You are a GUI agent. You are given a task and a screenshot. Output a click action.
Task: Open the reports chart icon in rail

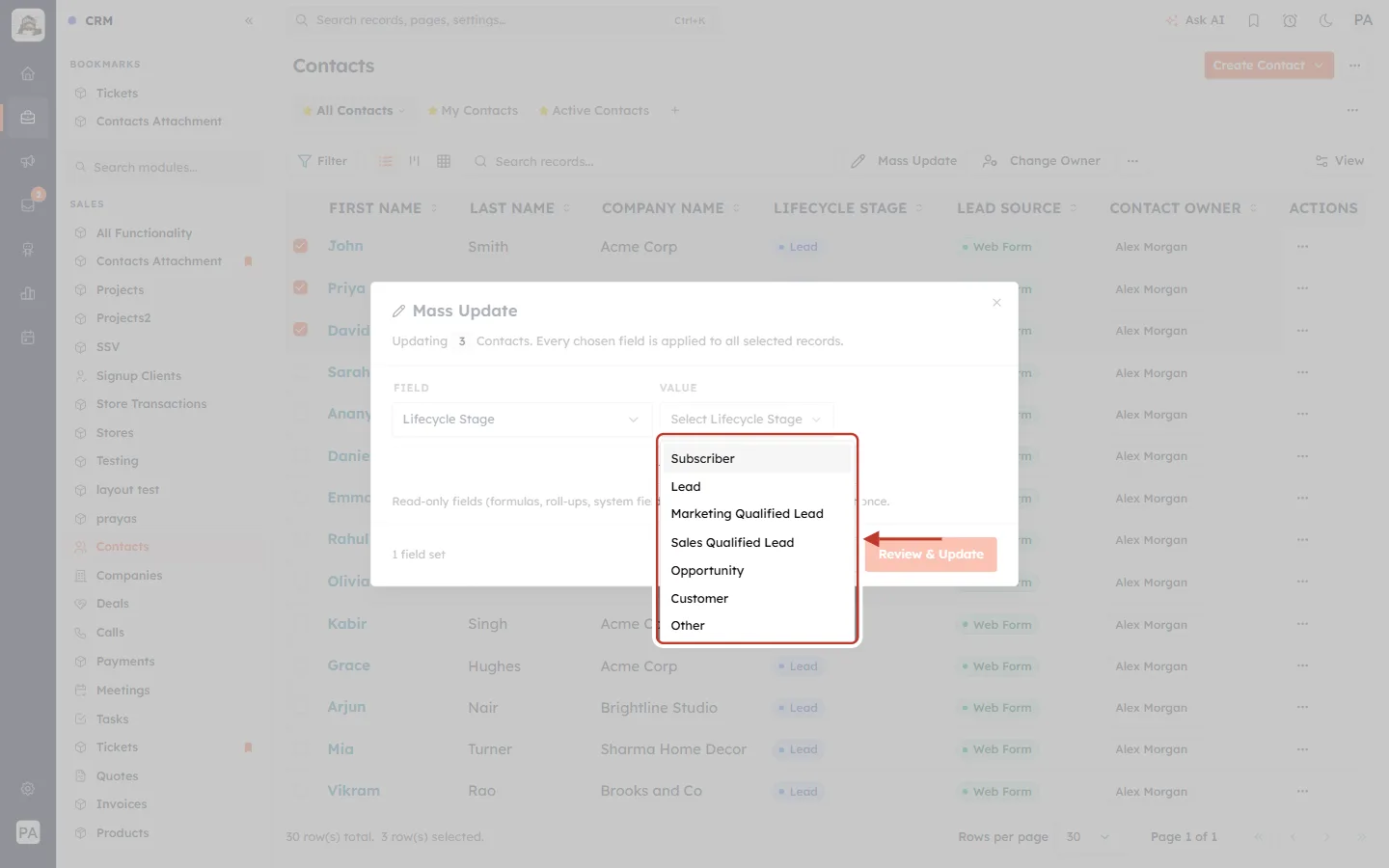[28, 294]
